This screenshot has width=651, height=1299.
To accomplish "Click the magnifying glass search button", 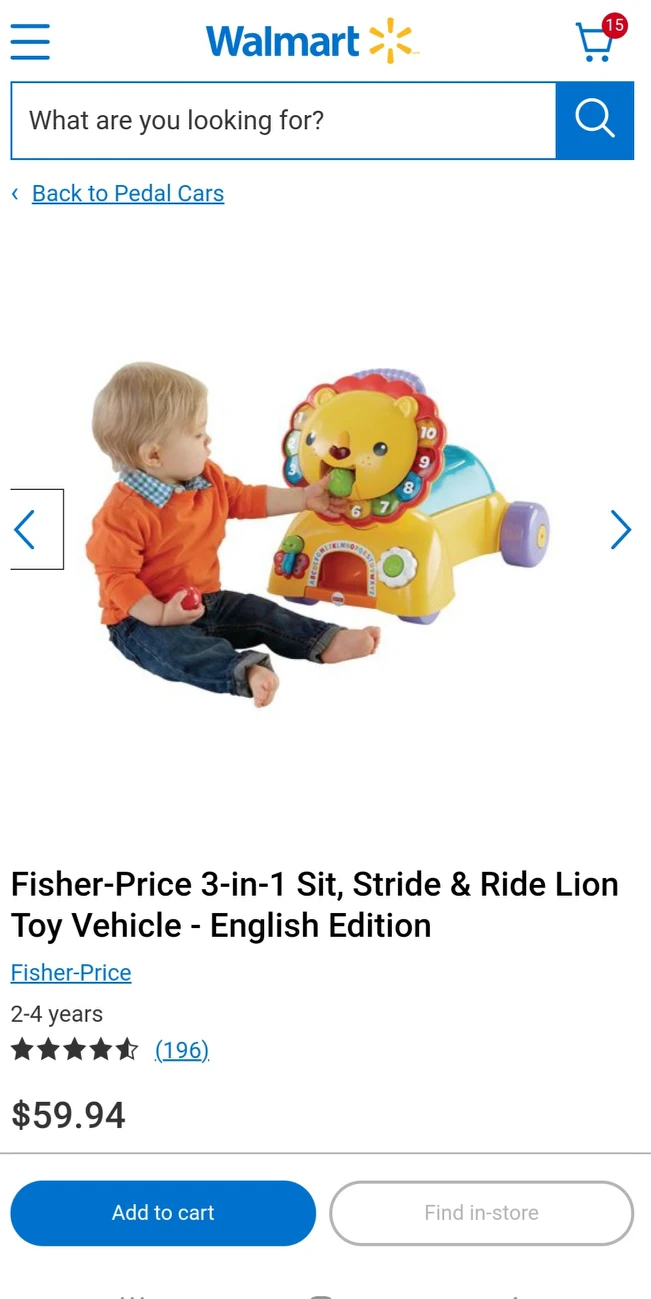I will 595,121.
